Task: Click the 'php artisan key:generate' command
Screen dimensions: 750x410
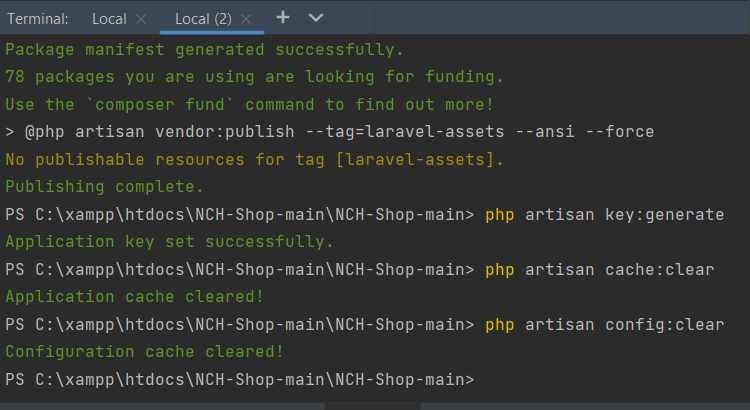Action: [605, 214]
